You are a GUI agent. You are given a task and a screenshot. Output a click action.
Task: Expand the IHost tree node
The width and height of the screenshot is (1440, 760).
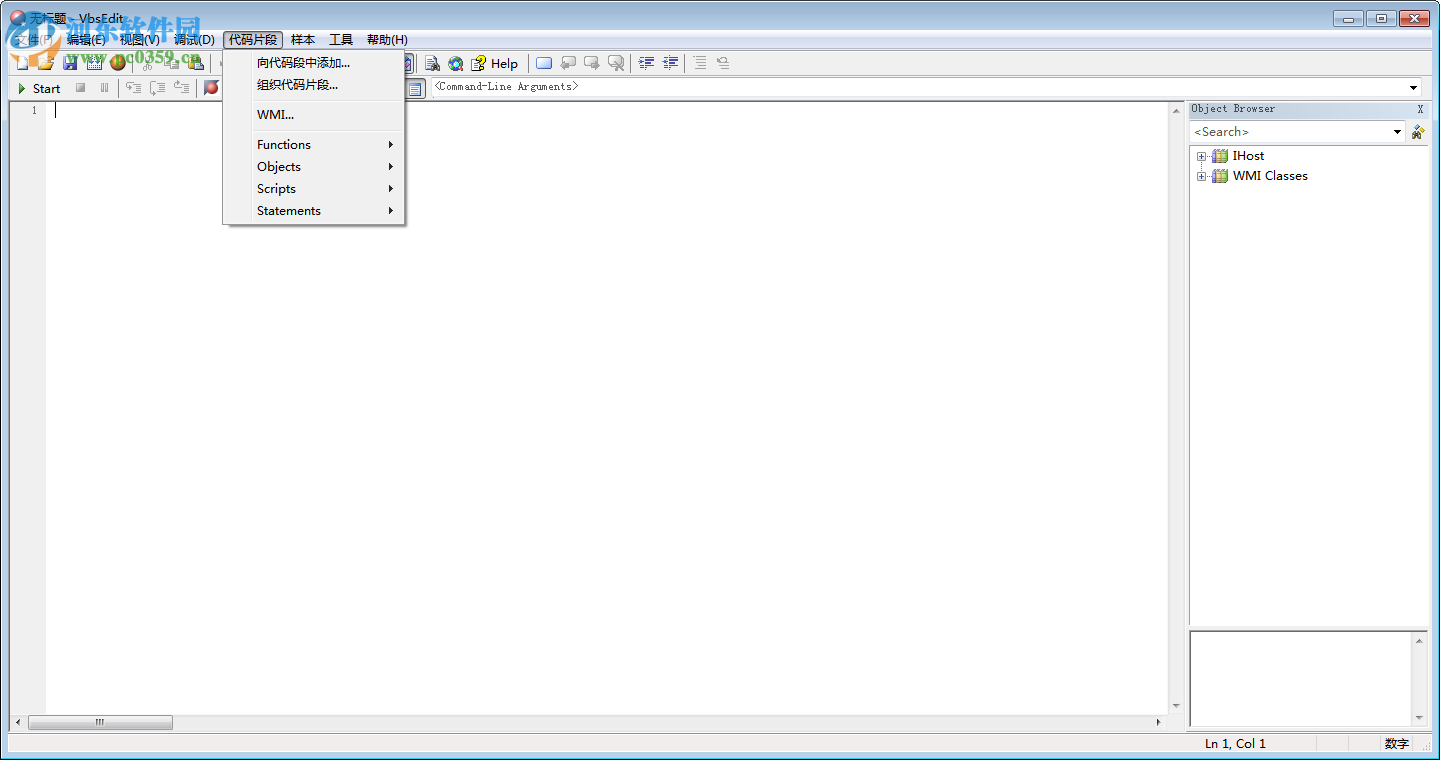tap(1202, 156)
